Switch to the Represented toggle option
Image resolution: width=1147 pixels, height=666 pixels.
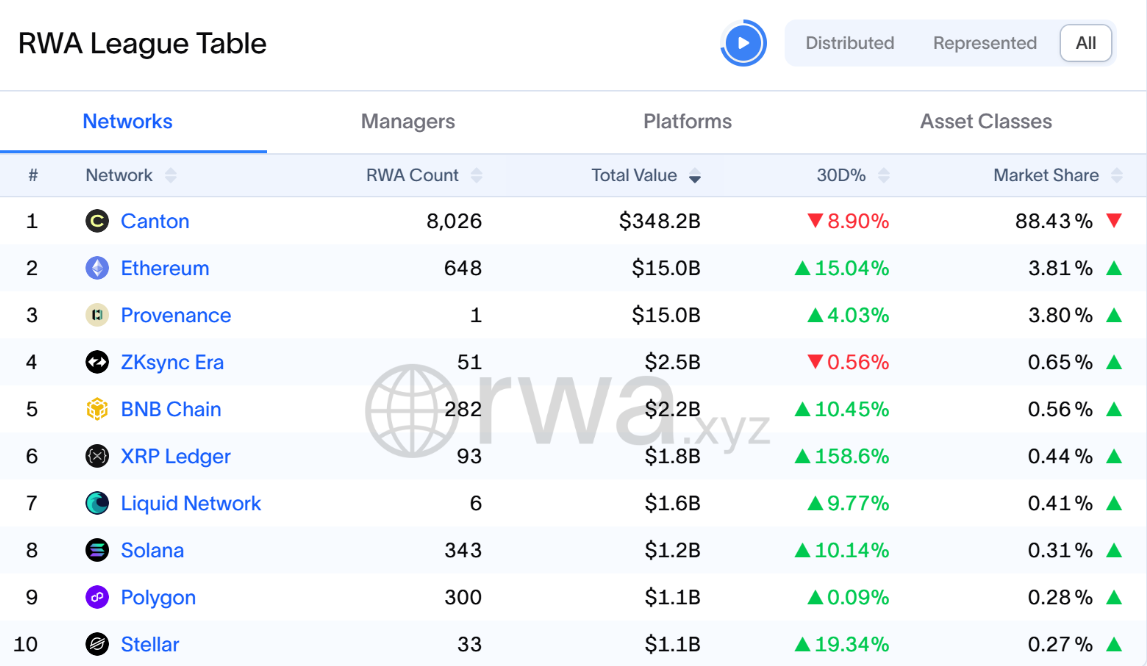(x=985, y=43)
